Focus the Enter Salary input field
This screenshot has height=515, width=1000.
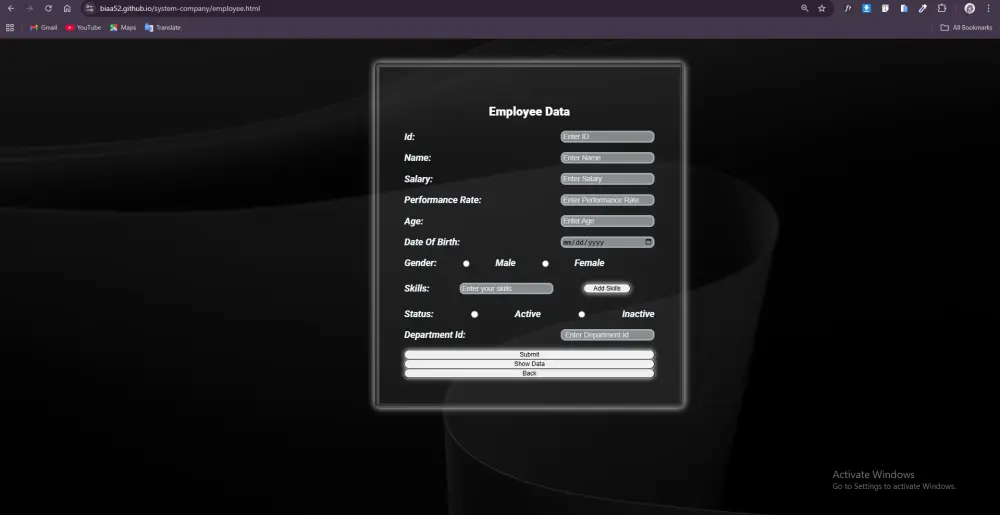607,178
